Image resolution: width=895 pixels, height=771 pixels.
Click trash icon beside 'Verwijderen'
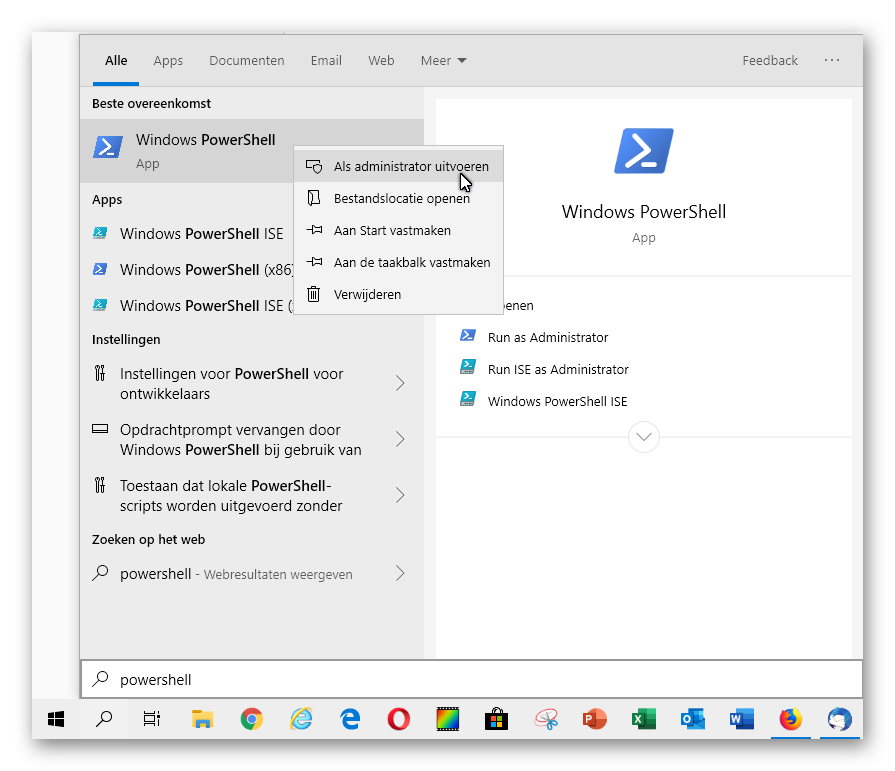313,294
